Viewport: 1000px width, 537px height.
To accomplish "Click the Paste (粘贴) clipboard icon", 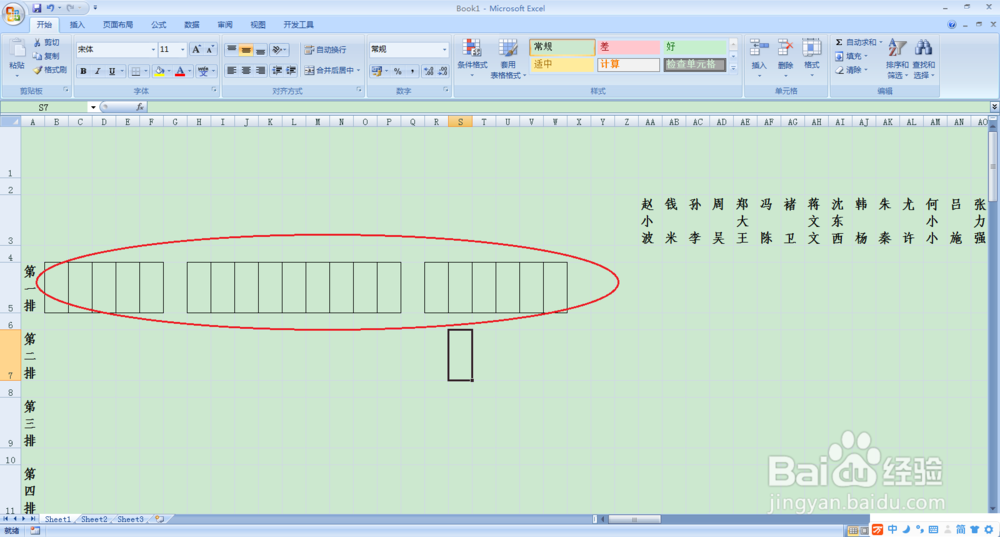I will tap(17, 50).
